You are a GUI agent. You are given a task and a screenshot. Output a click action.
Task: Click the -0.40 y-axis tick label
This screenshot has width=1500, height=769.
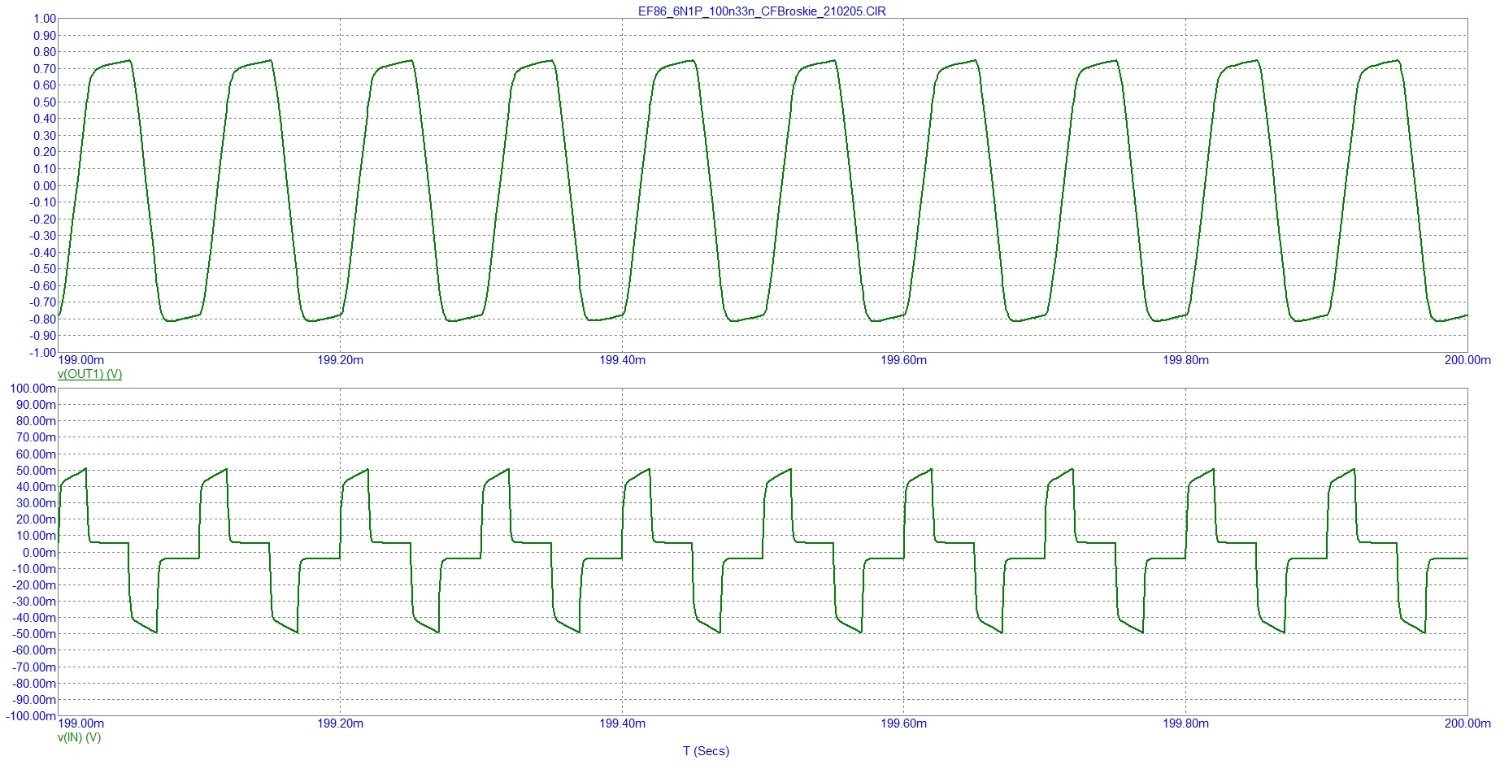[x=42, y=253]
